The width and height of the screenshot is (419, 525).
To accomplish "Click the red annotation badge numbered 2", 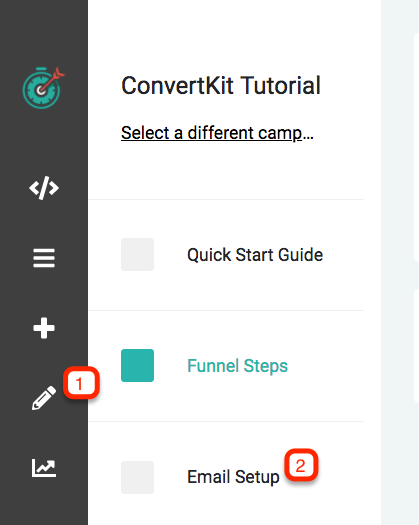I will pos(301,465).
